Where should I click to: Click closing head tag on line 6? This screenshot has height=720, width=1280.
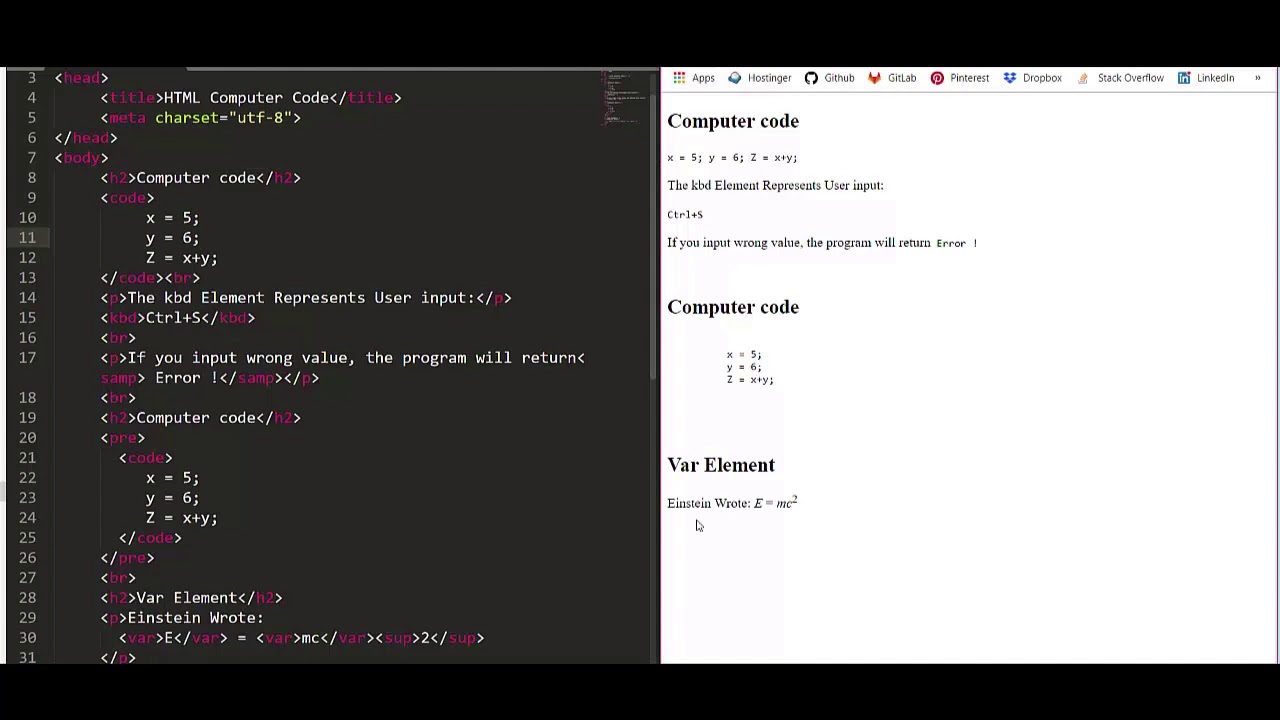click(x=86, y=138)
